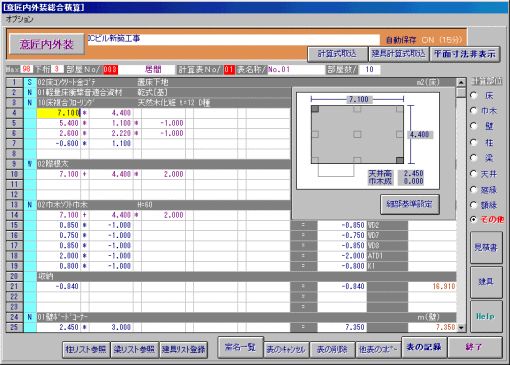The width and height of the screenshot is (510, 365).
Task: Click the red 計算表No field 01
Action: [229, 69]
